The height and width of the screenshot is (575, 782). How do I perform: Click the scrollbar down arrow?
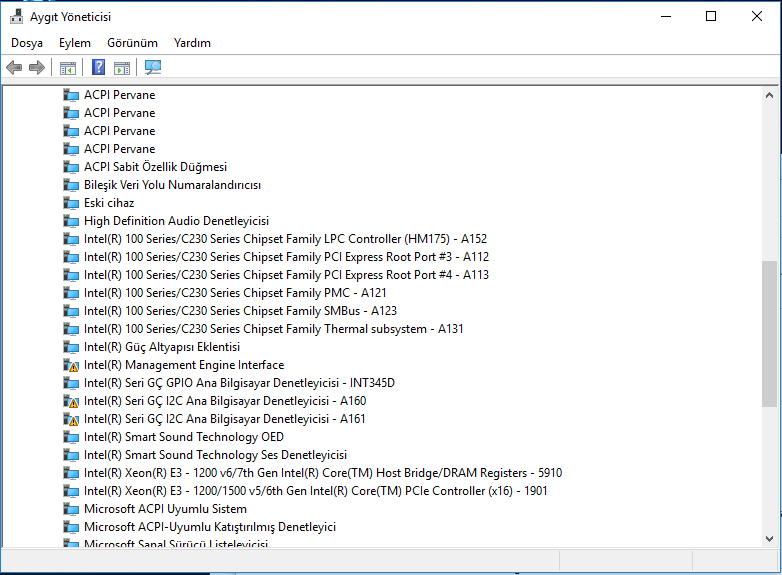tap(769, 539)
